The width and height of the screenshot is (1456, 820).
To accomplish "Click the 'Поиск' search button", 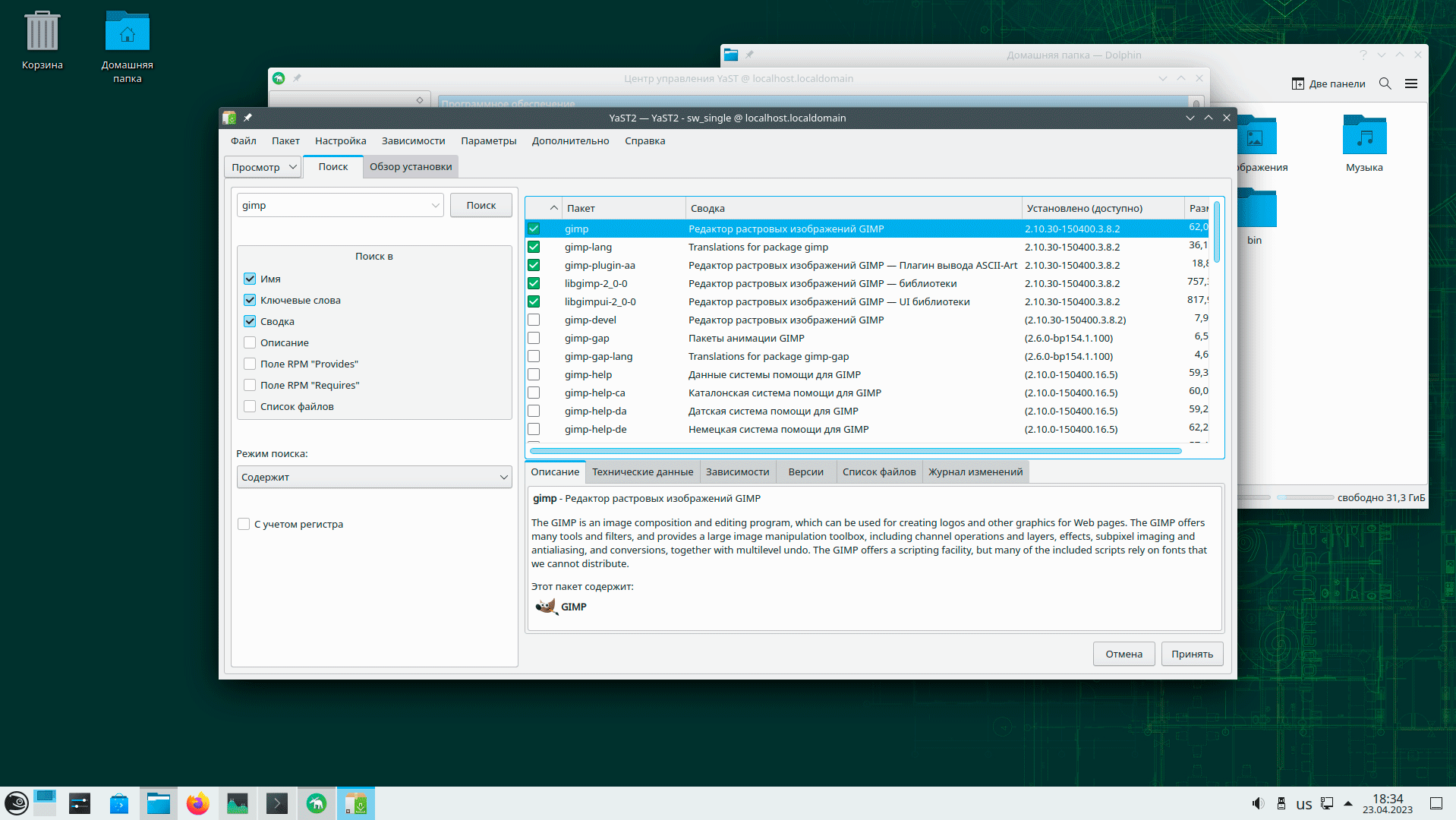I will (x=481, y=206).
